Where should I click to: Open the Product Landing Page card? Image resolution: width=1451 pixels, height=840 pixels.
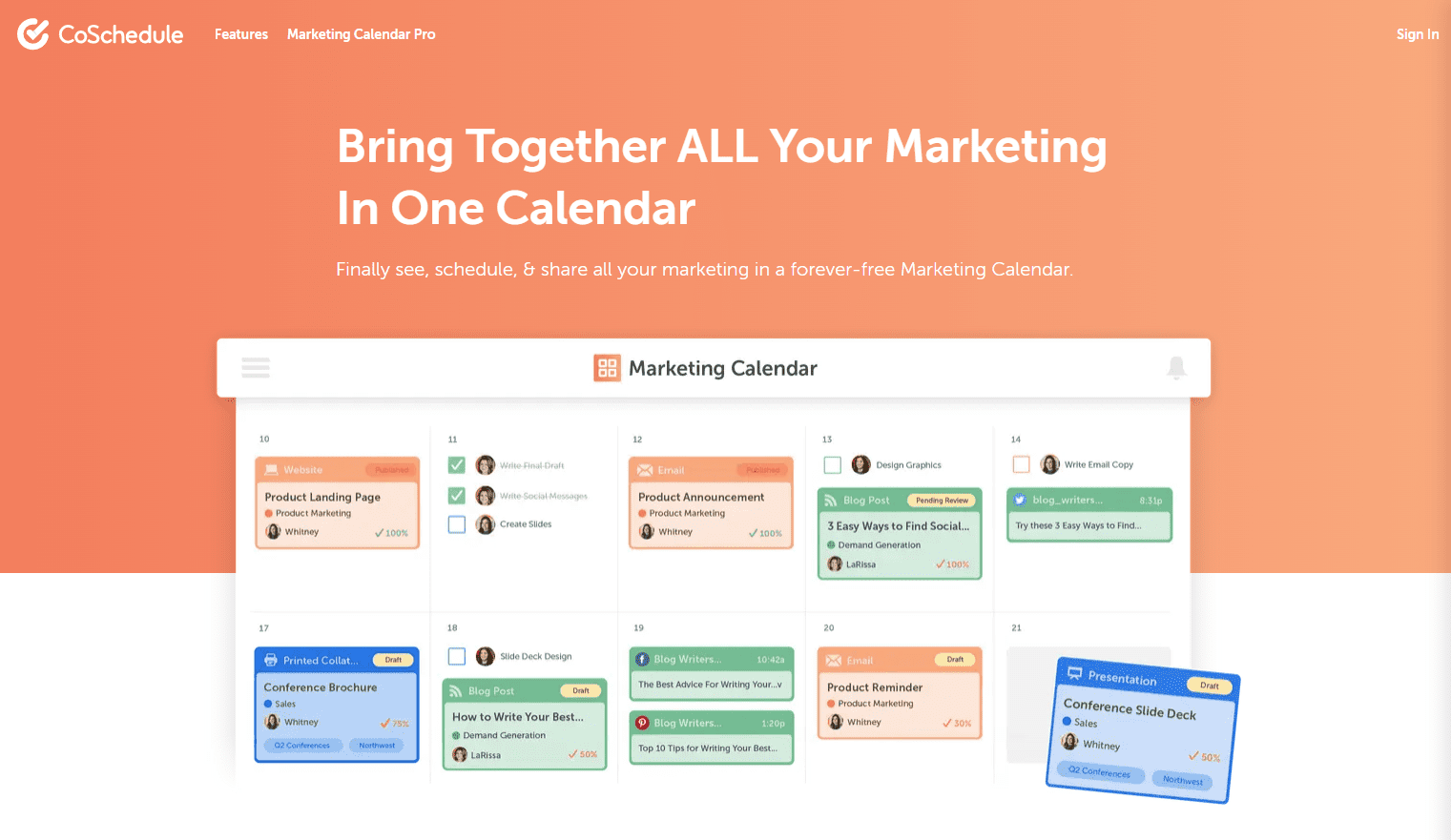pyautogui.click(x=338, y=502)
